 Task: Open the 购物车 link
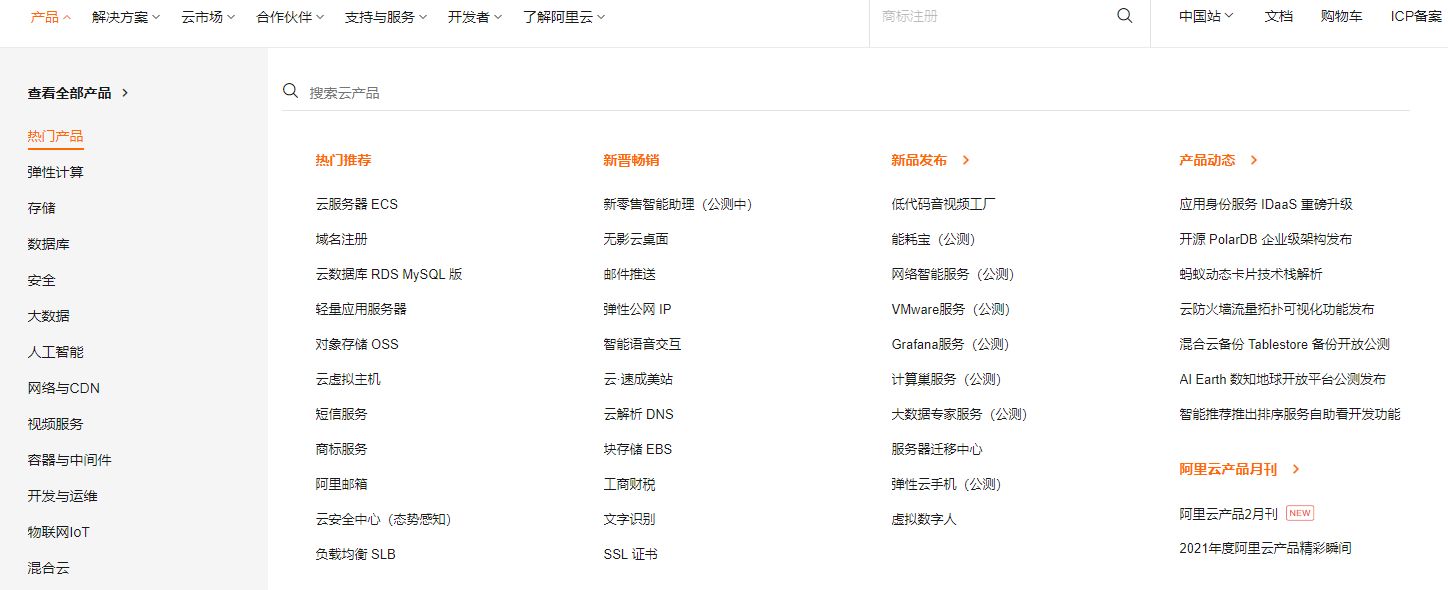click(x=1342, y=16)
